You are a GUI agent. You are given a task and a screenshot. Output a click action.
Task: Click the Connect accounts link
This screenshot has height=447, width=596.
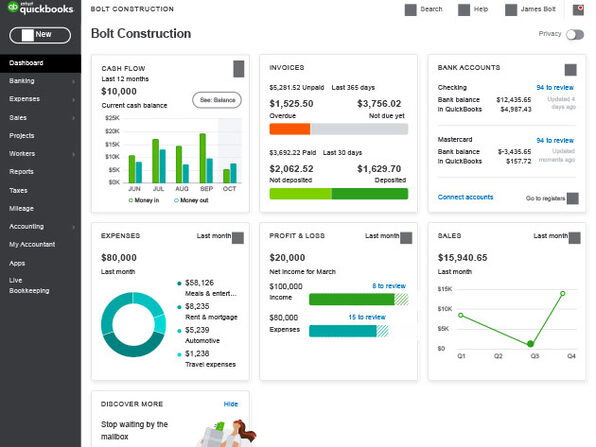(x=465, y=197)
